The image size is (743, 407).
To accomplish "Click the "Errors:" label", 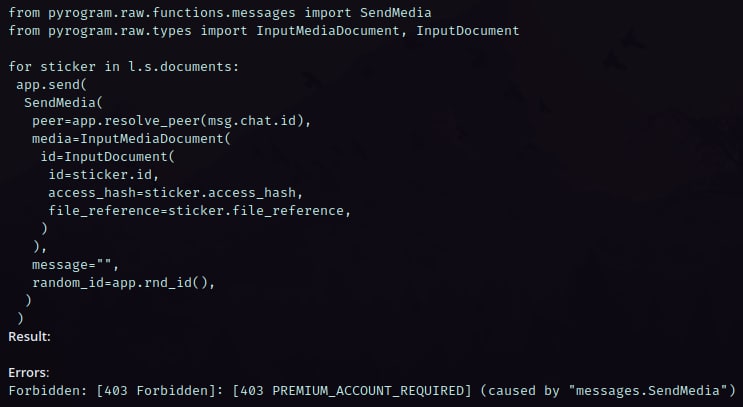I will (x=30, y=373).
